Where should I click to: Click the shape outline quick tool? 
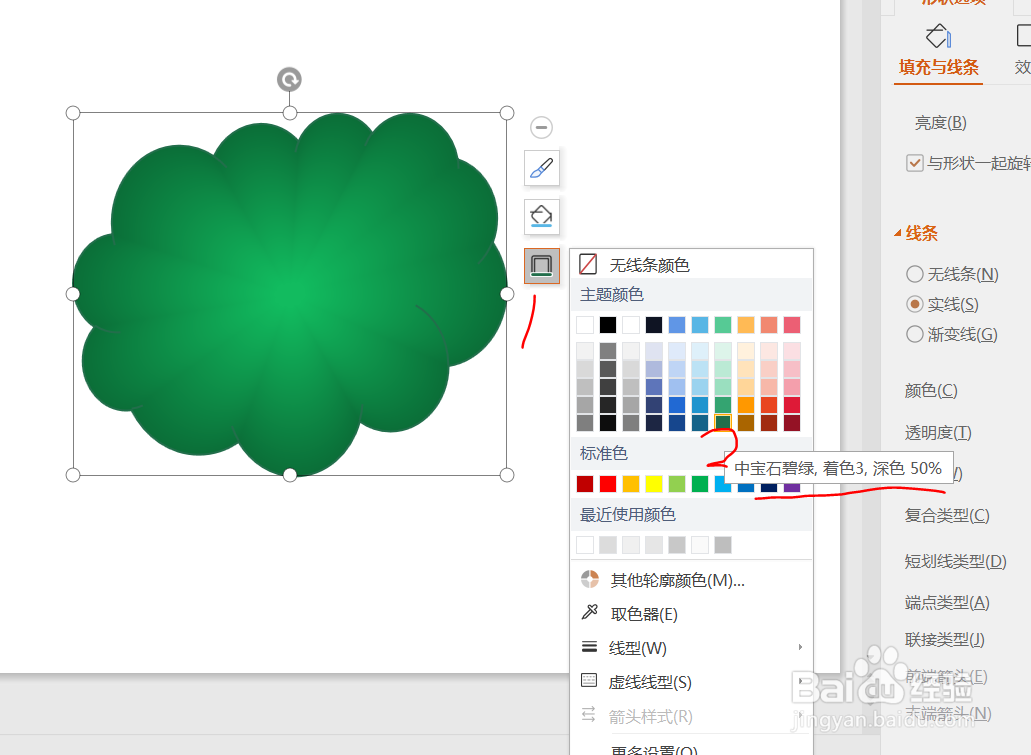(x=542, y=266)
